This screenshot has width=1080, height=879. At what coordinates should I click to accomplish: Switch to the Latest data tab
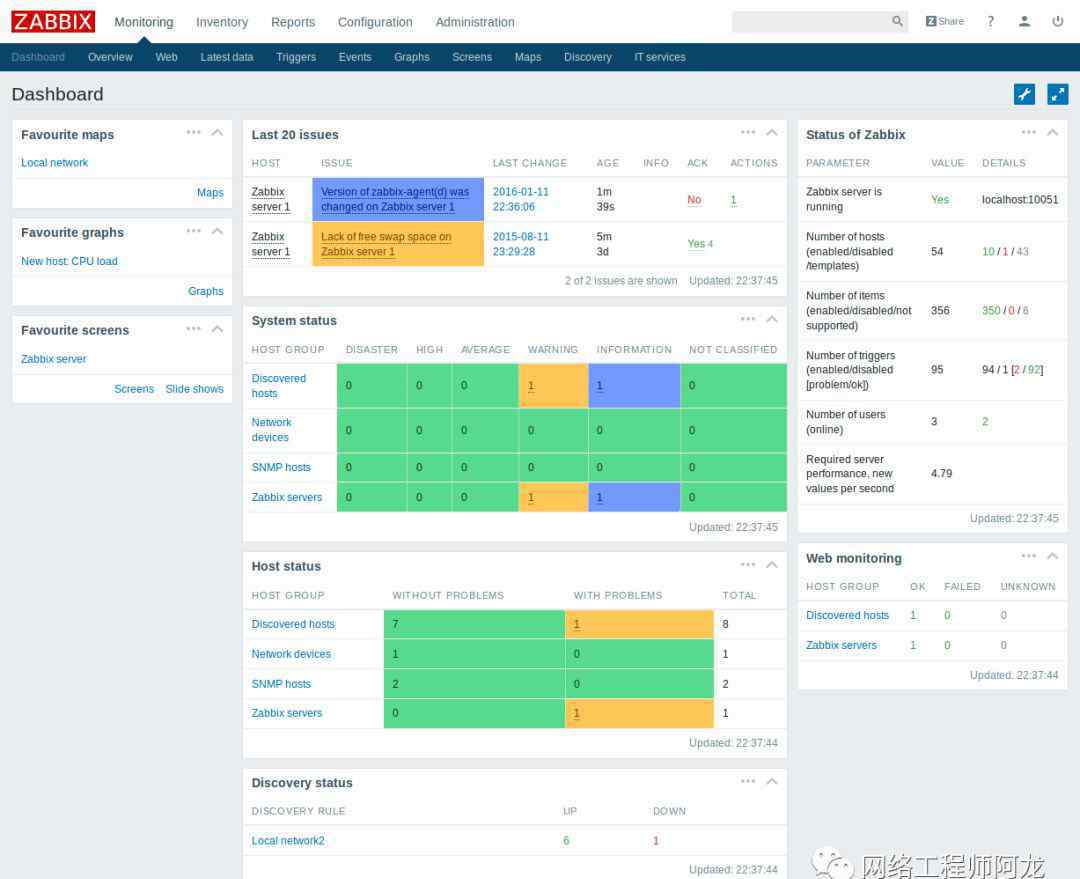tap(227, 57)
